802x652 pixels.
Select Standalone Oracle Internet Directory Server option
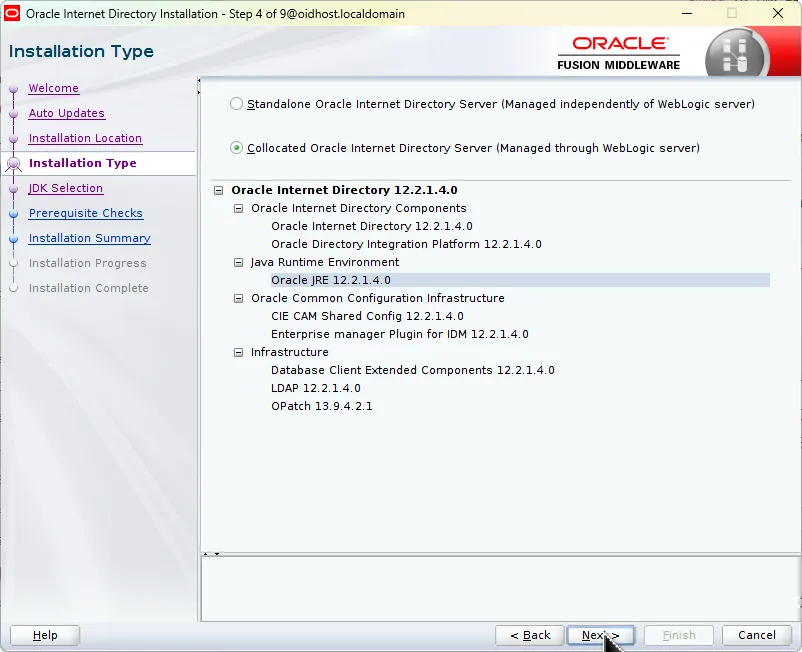pos(236,104)
